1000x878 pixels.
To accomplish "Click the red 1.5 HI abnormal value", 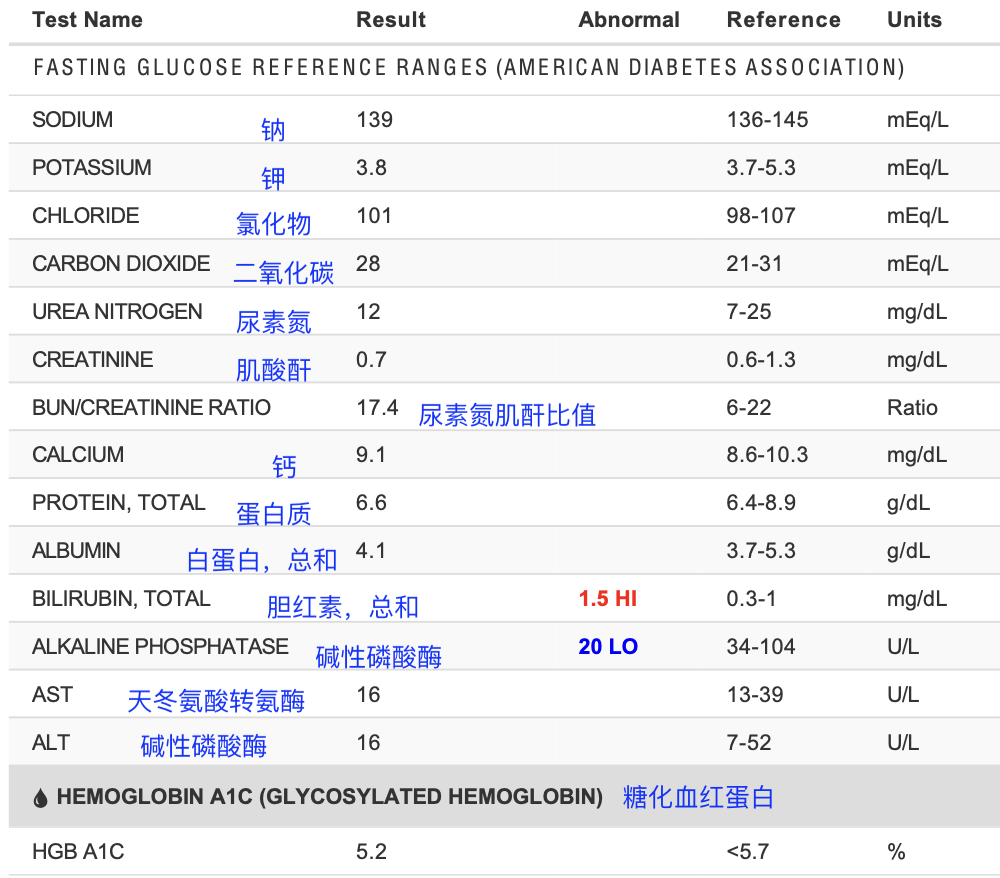I will pos(608,599).
